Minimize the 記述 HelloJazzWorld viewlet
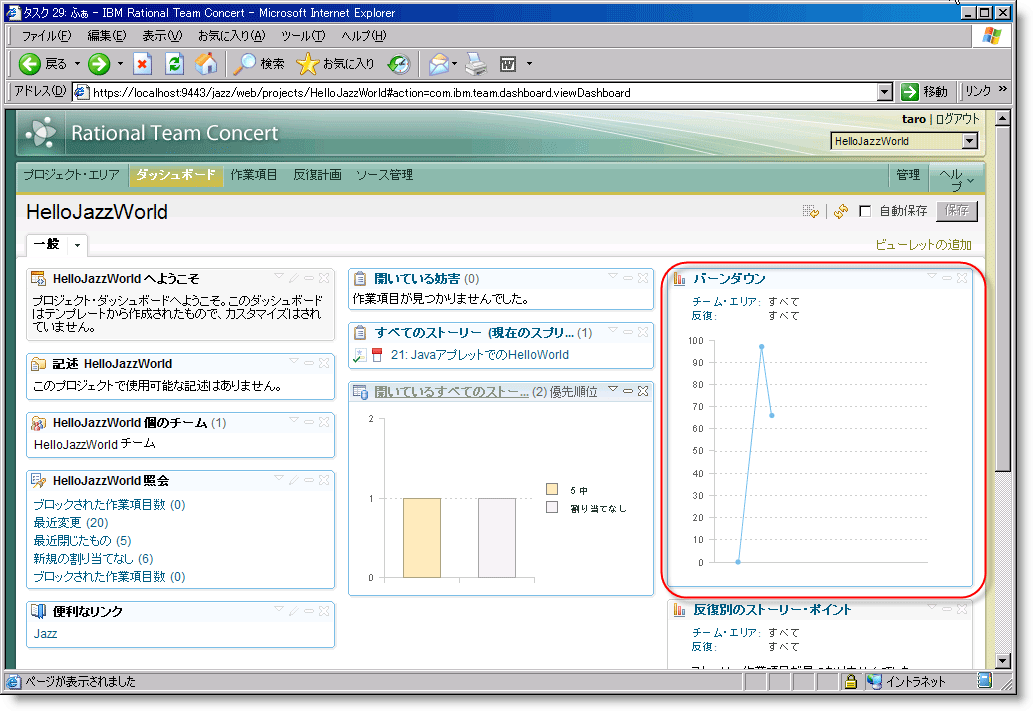1033x711 pixels. 309,363
